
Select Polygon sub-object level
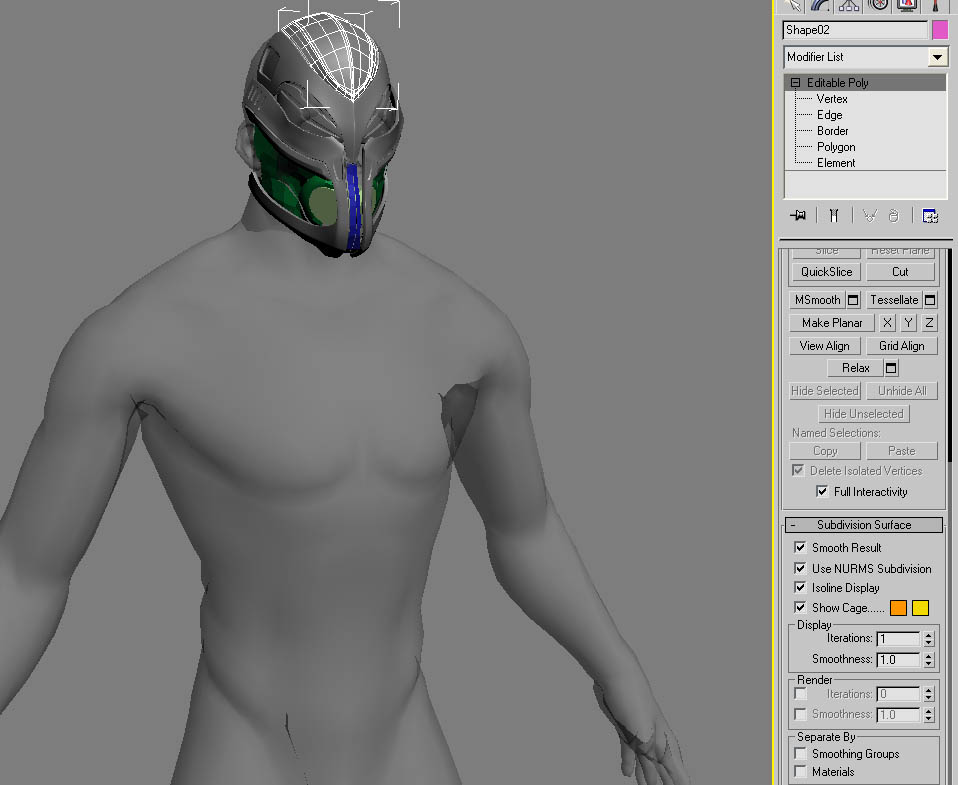click(836, 147)
